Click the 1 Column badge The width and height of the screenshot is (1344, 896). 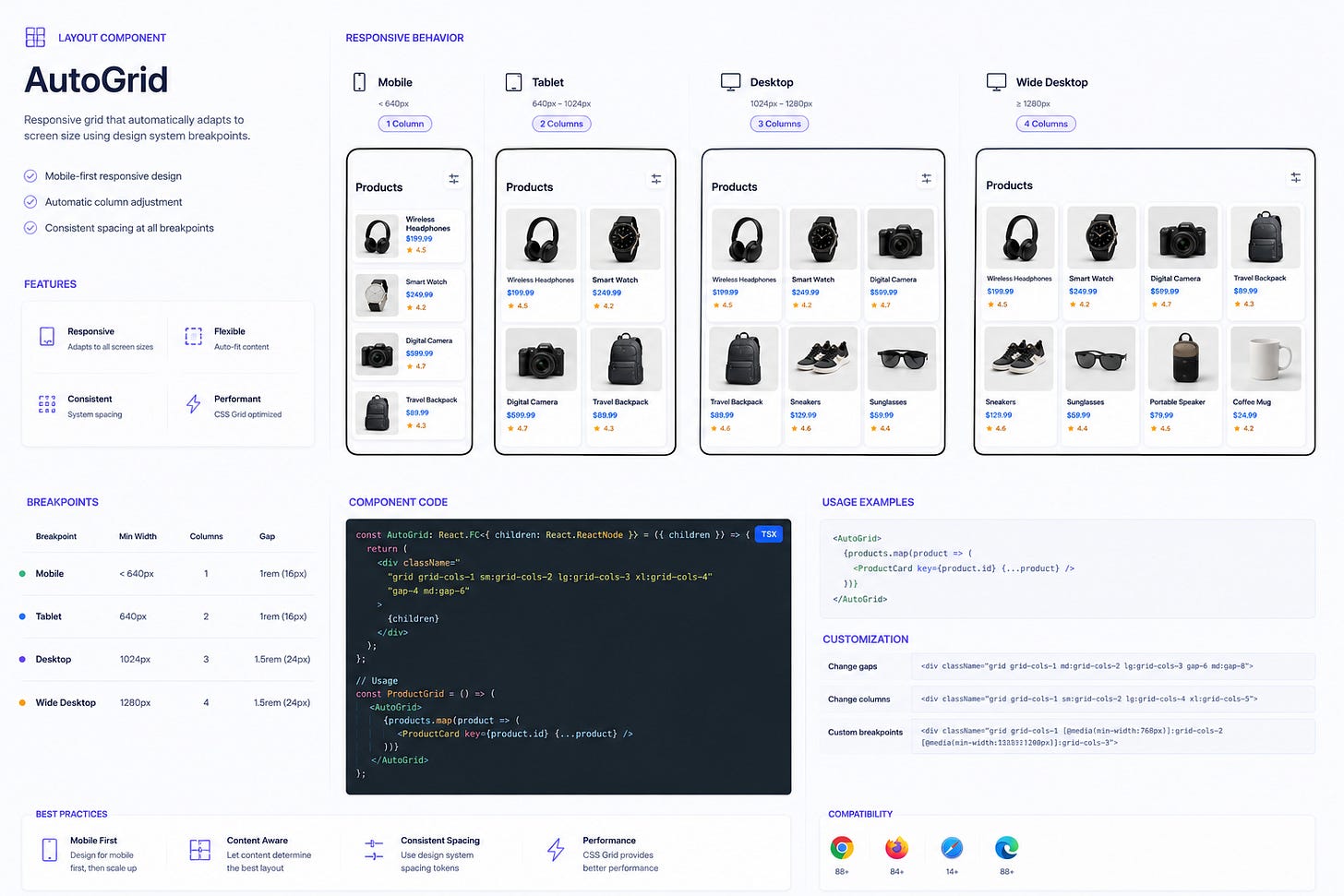[x=405, y=124]
